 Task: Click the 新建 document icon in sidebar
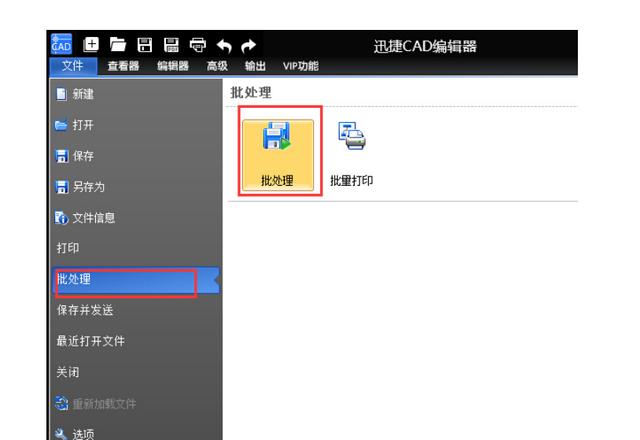[61, 94]
